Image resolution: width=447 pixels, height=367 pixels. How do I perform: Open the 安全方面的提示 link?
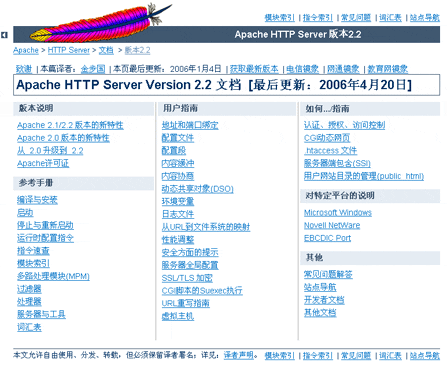(x=190, y=252)
